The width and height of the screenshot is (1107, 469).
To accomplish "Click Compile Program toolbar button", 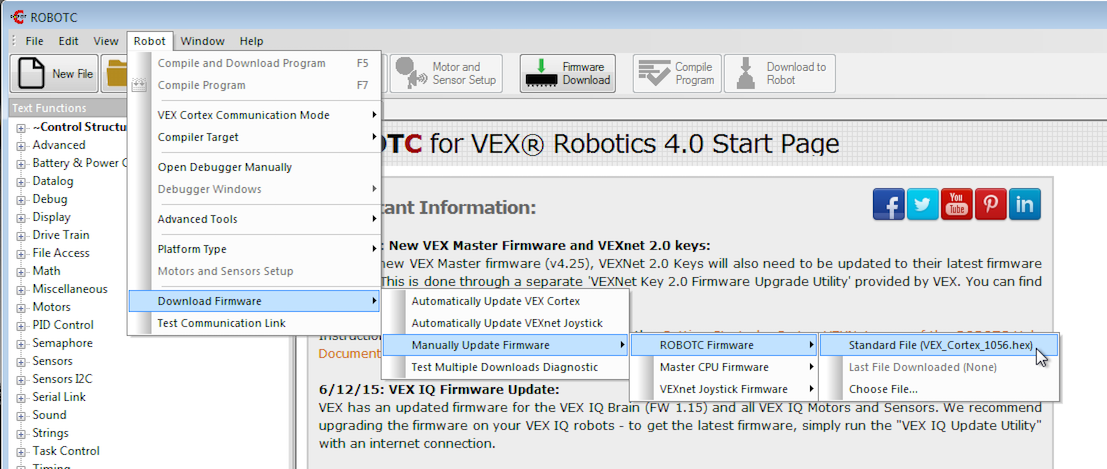I will coord(677,73).
